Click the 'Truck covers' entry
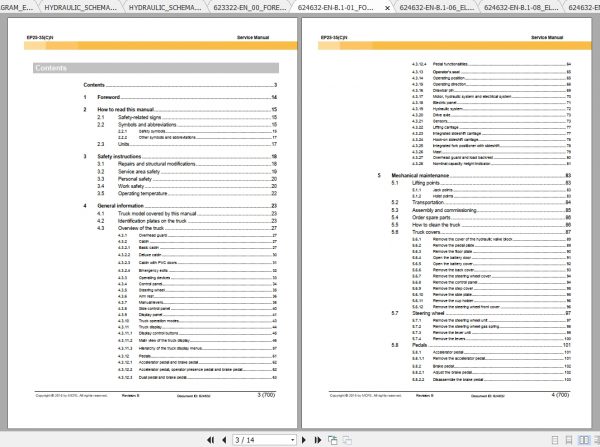The image size is (600, 447). click(x=481, y=232)
